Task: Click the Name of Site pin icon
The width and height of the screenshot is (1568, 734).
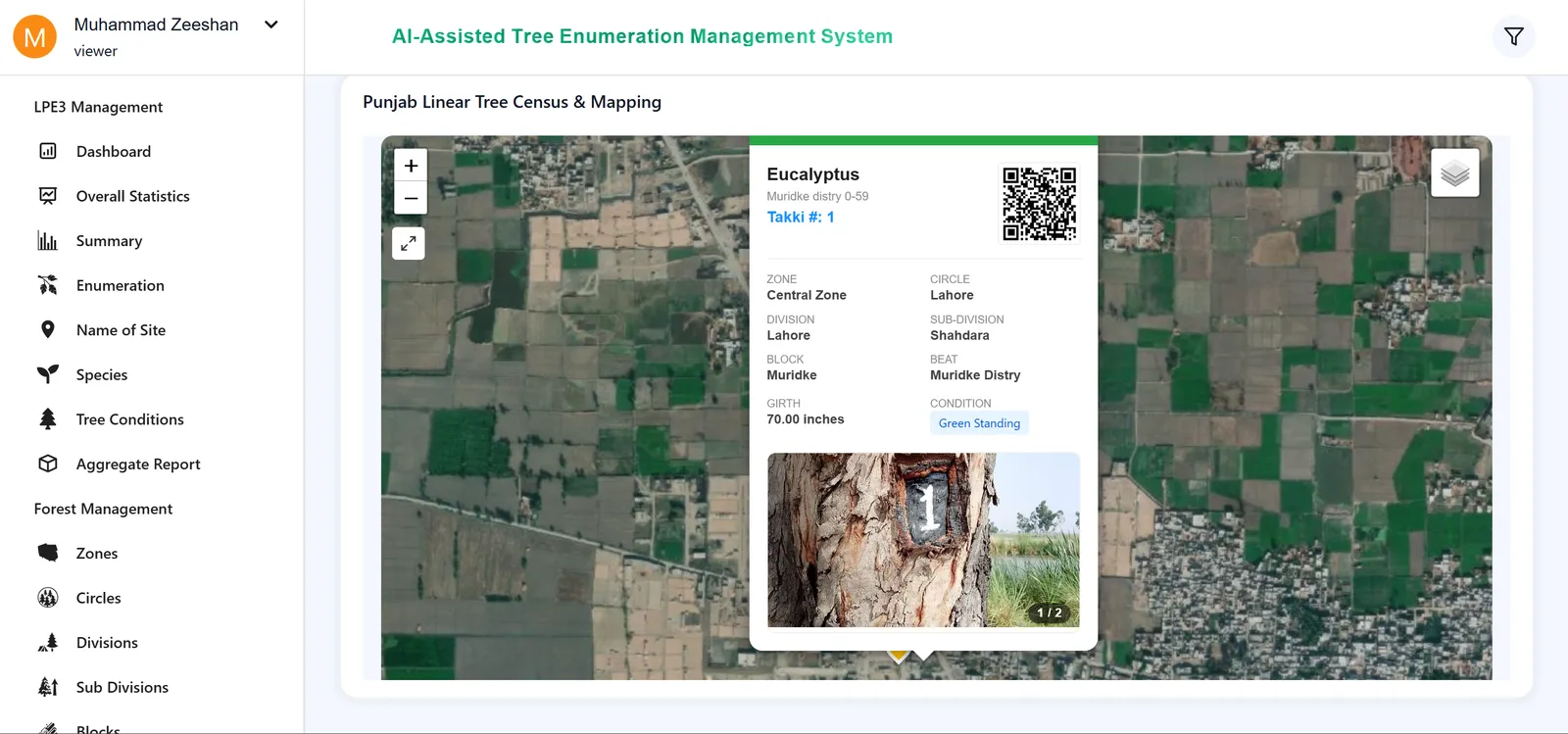Action: pyautogui.click(x=47, y=329)
